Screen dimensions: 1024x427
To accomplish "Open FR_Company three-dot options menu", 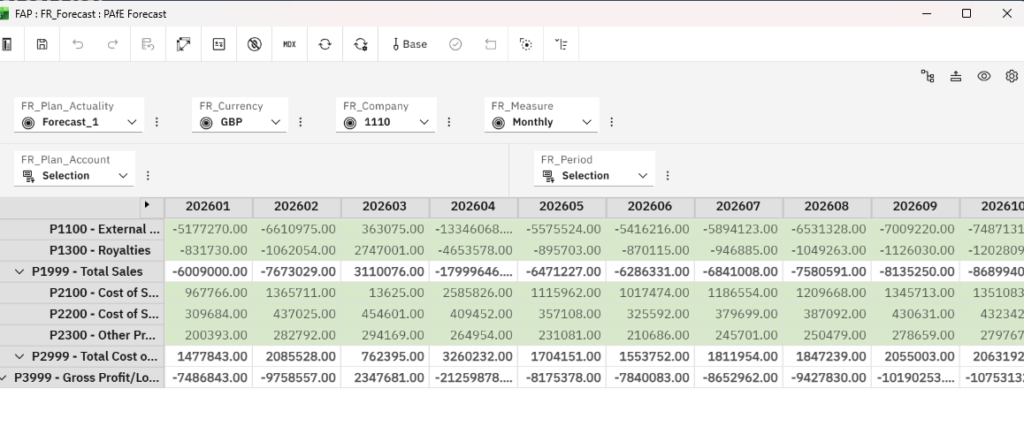I will (x=448, y=122).
